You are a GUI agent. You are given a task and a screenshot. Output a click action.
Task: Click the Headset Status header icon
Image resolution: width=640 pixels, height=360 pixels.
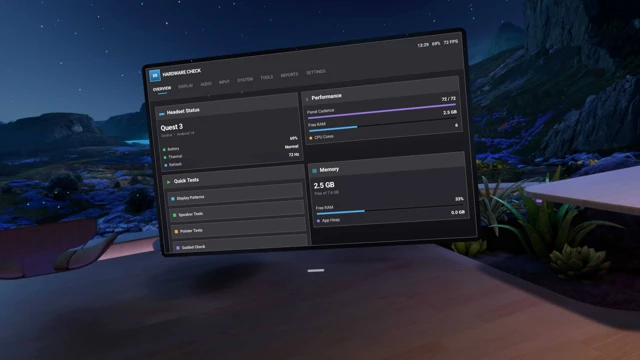[x=162, y=113]
